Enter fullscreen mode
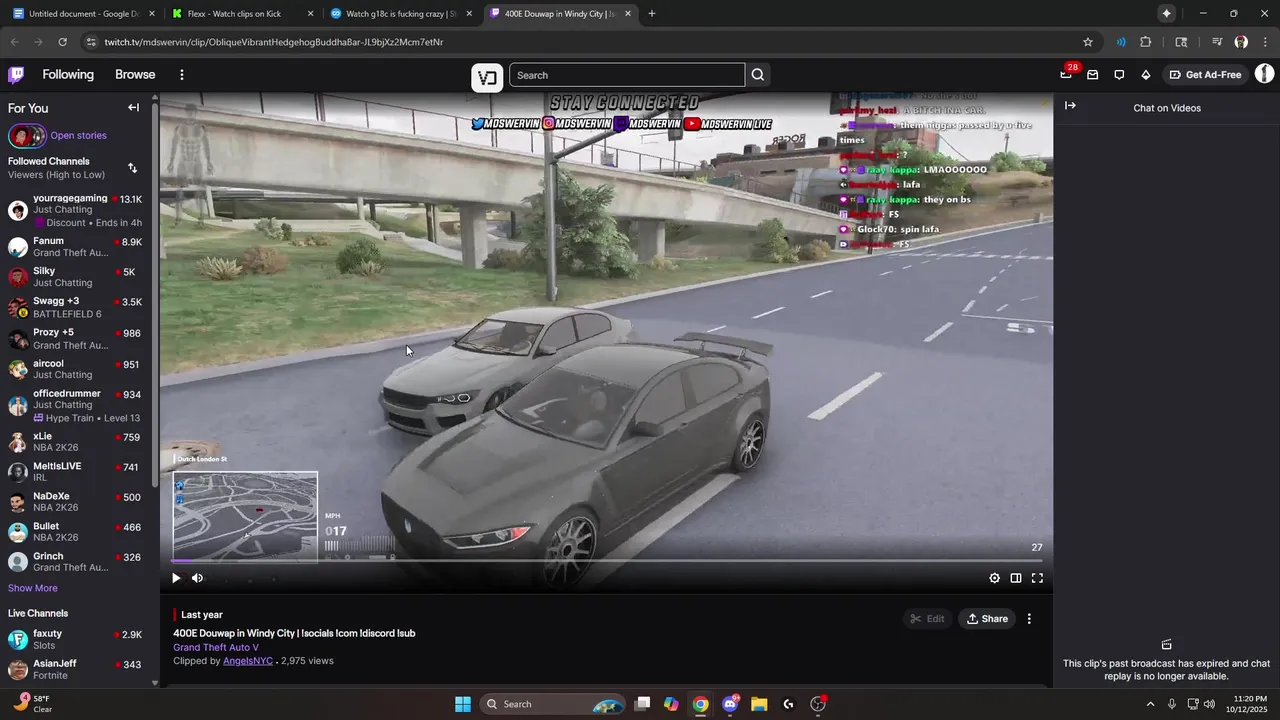 [x=1037, y=578]
